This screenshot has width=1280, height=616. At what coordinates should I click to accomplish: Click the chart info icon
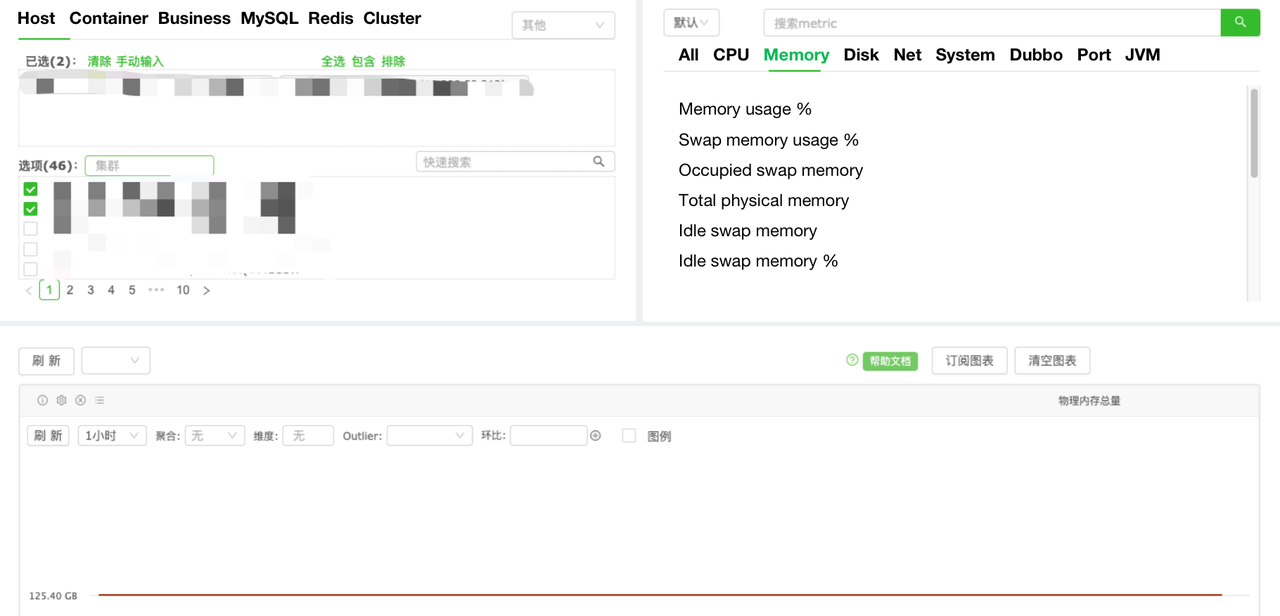tap(42, 400)
